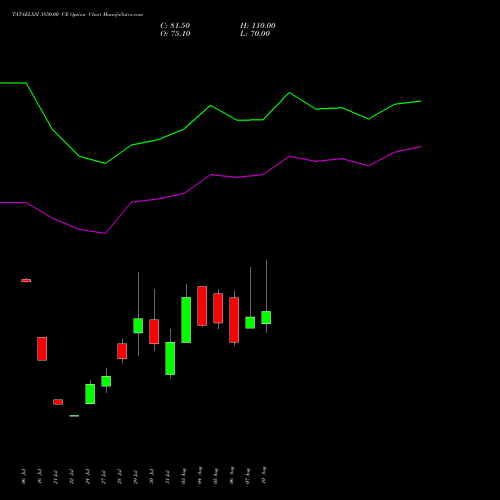Click the red candle above the 21 Jul label
This screenshot has width=500, height=500.
click(x=58, y=402)
